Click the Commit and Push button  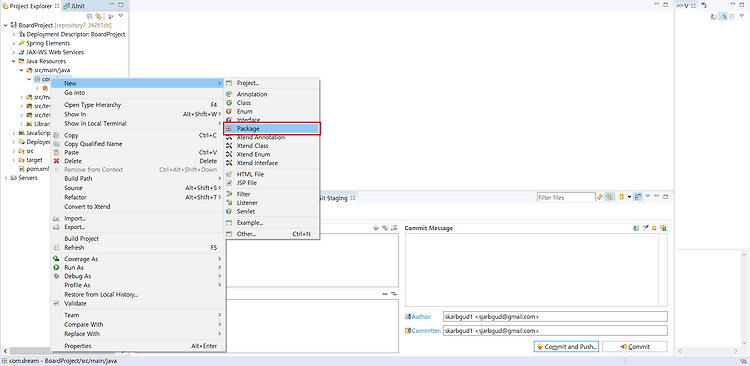click(566, 346)
